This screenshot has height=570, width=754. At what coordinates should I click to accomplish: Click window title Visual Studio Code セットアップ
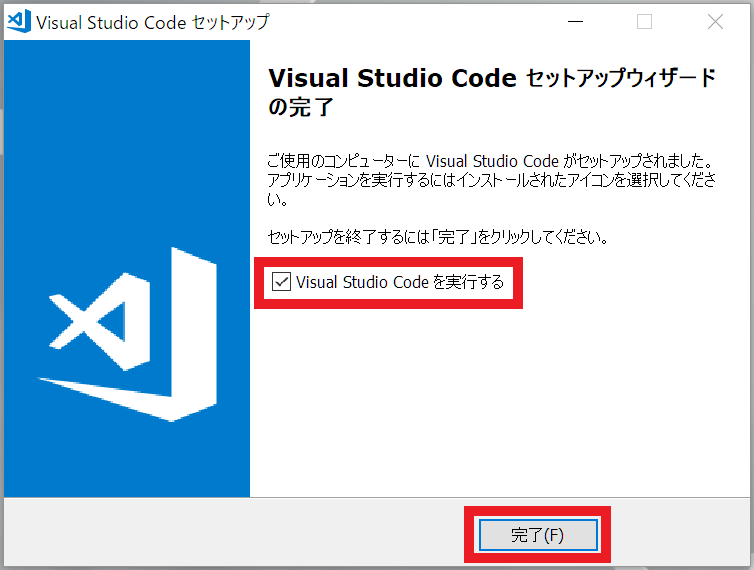tap(153, 22)
